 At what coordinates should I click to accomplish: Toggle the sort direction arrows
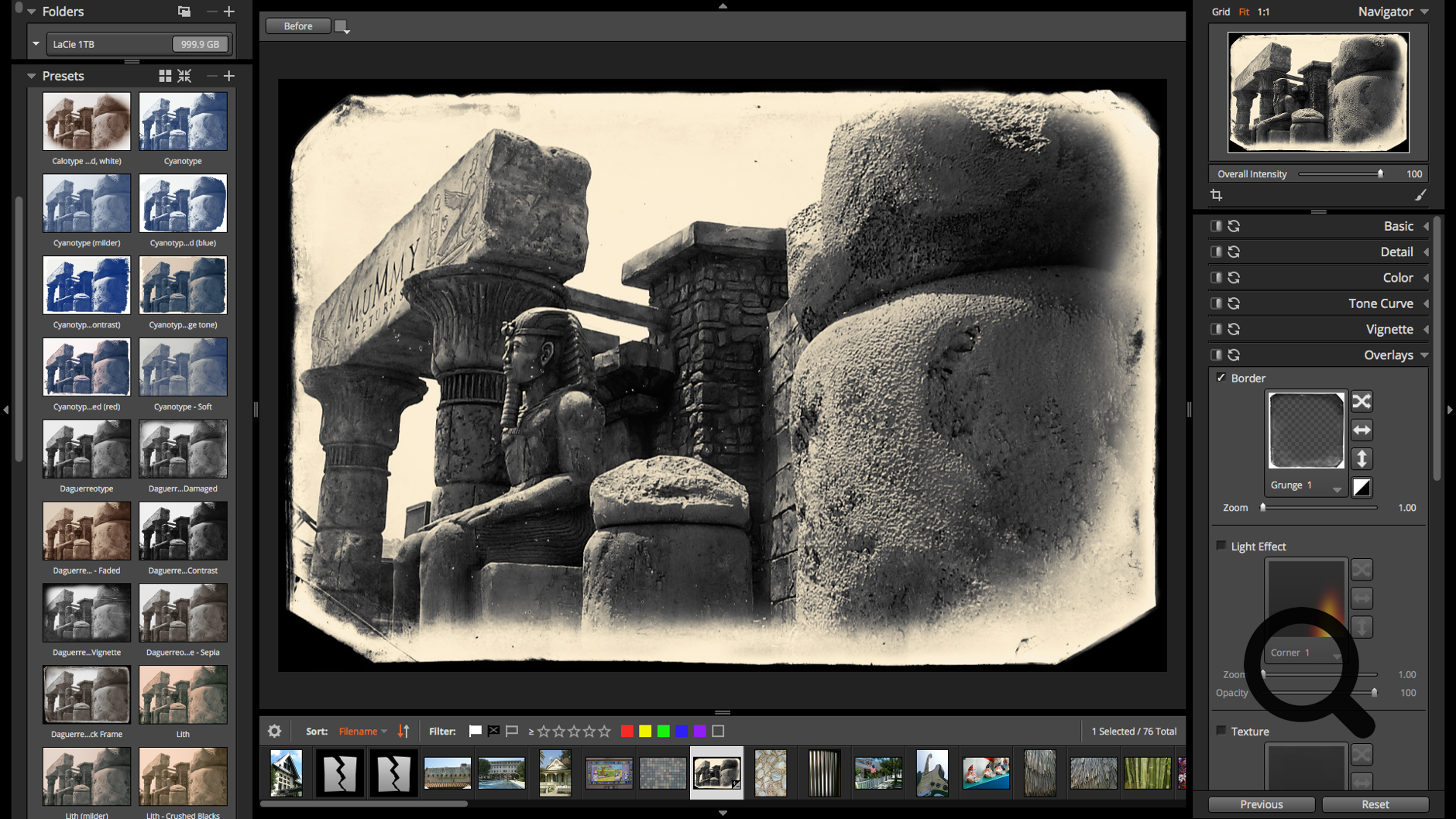tap(403, 731)
